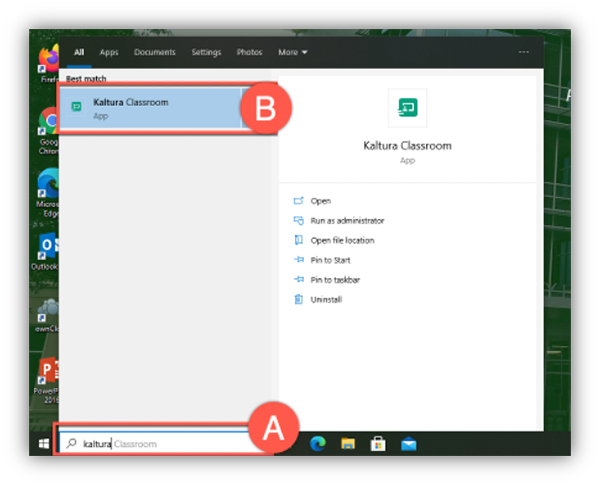Click Uninstall for Kaltura Classroom
Image resolution: width=600 pixels, height=485 pixels.
tap(326, 299)
